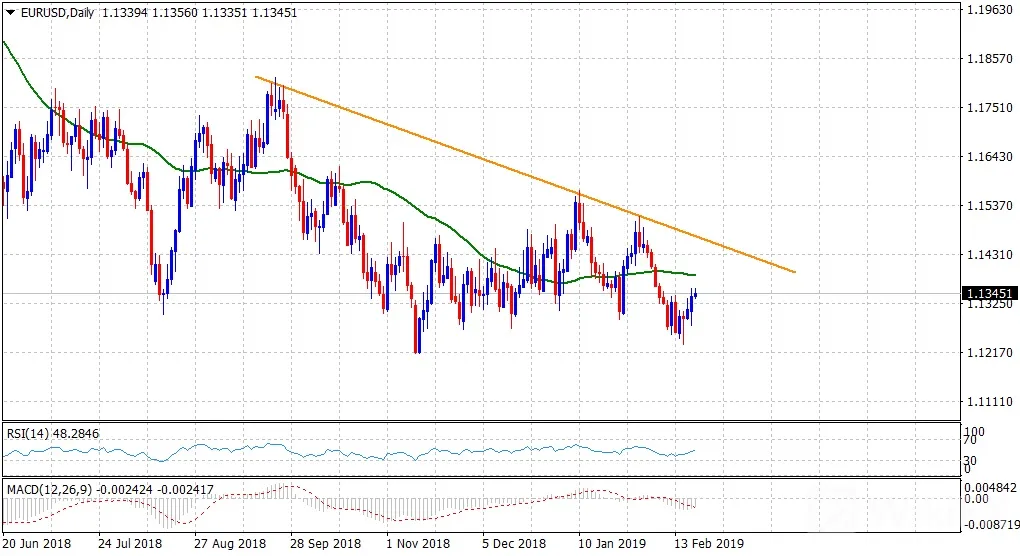Click the RSI(14) 48.2846 indicator label
The height and width of the screenshot is (556, 1020).
tap(53, 433)
